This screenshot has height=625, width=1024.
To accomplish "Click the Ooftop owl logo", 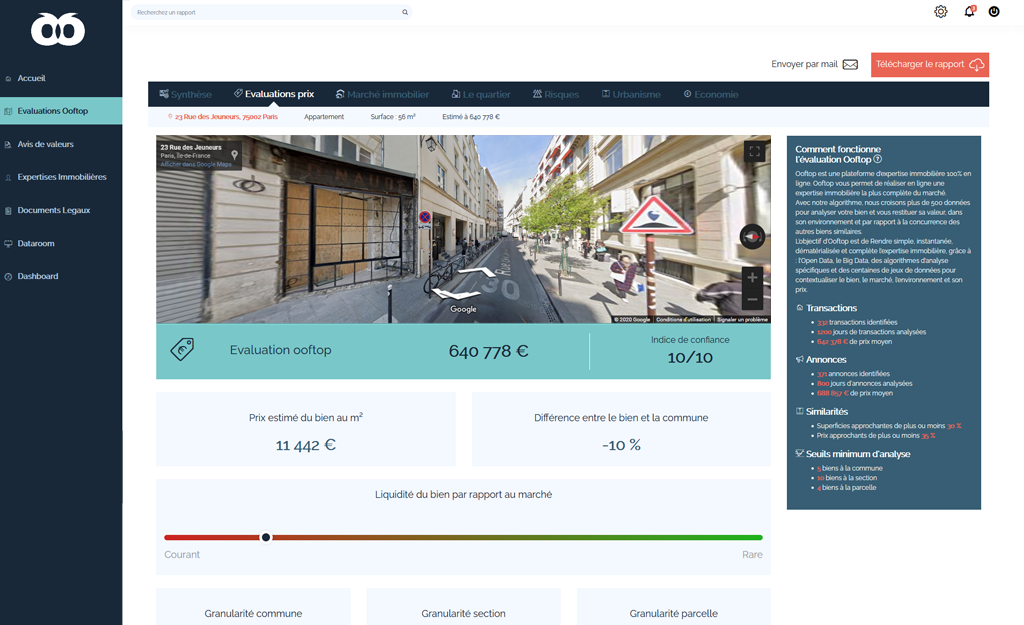I will tap(58, 29).
